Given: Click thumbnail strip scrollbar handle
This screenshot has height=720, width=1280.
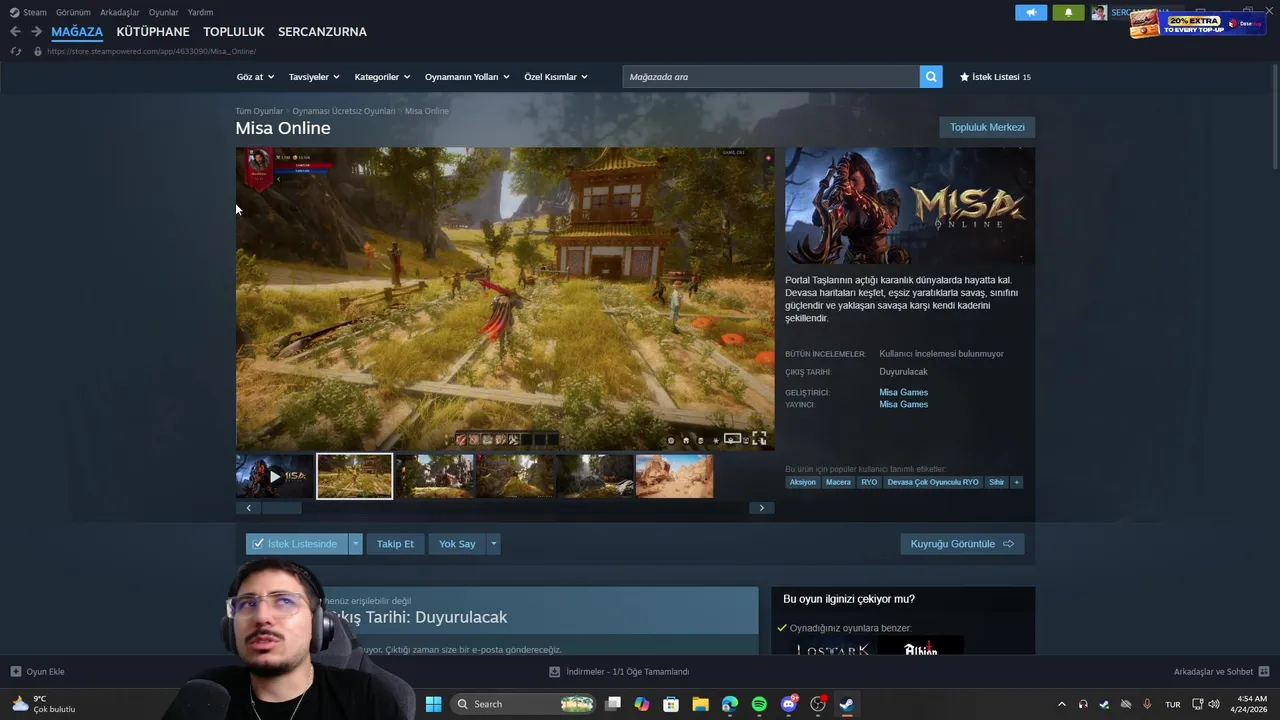Looking at the screenshot, I should 281,508.
